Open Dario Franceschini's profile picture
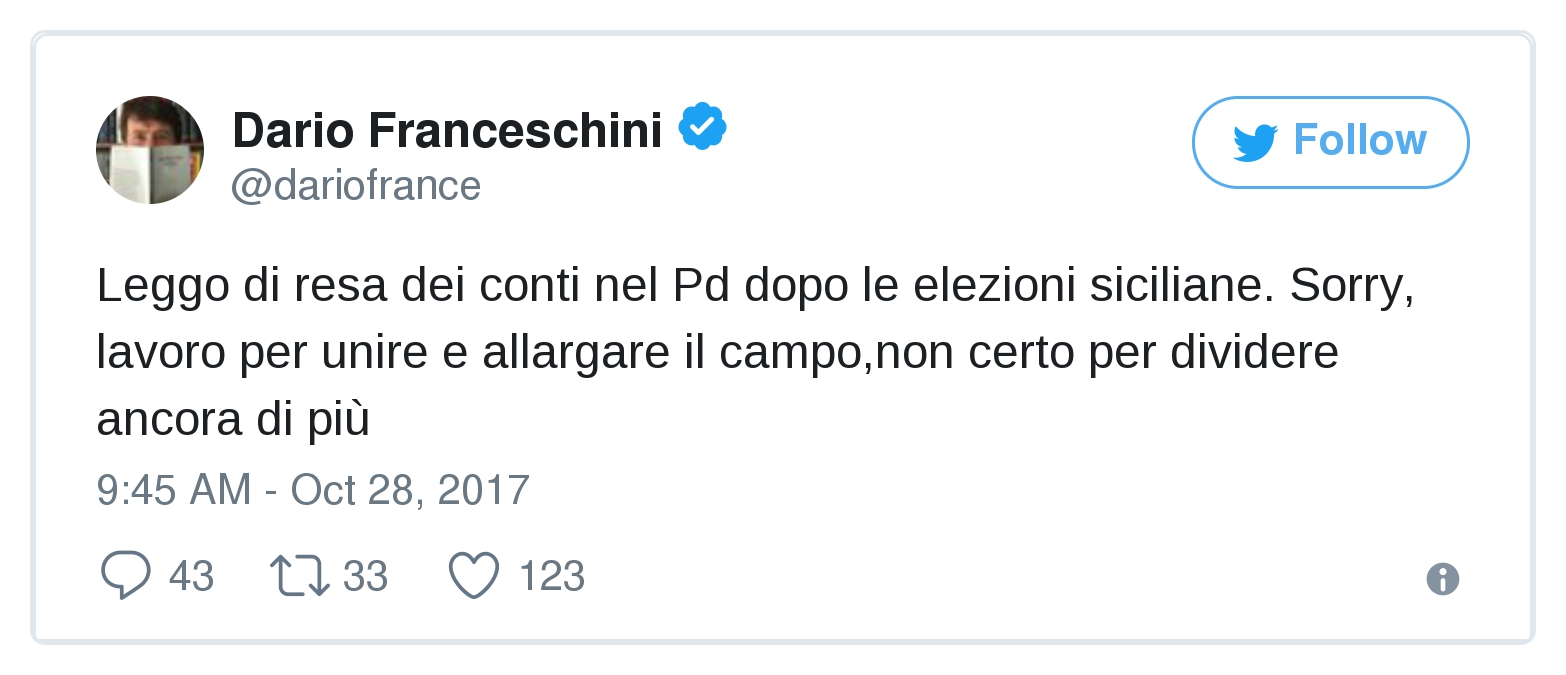 [x=150, y=150]
